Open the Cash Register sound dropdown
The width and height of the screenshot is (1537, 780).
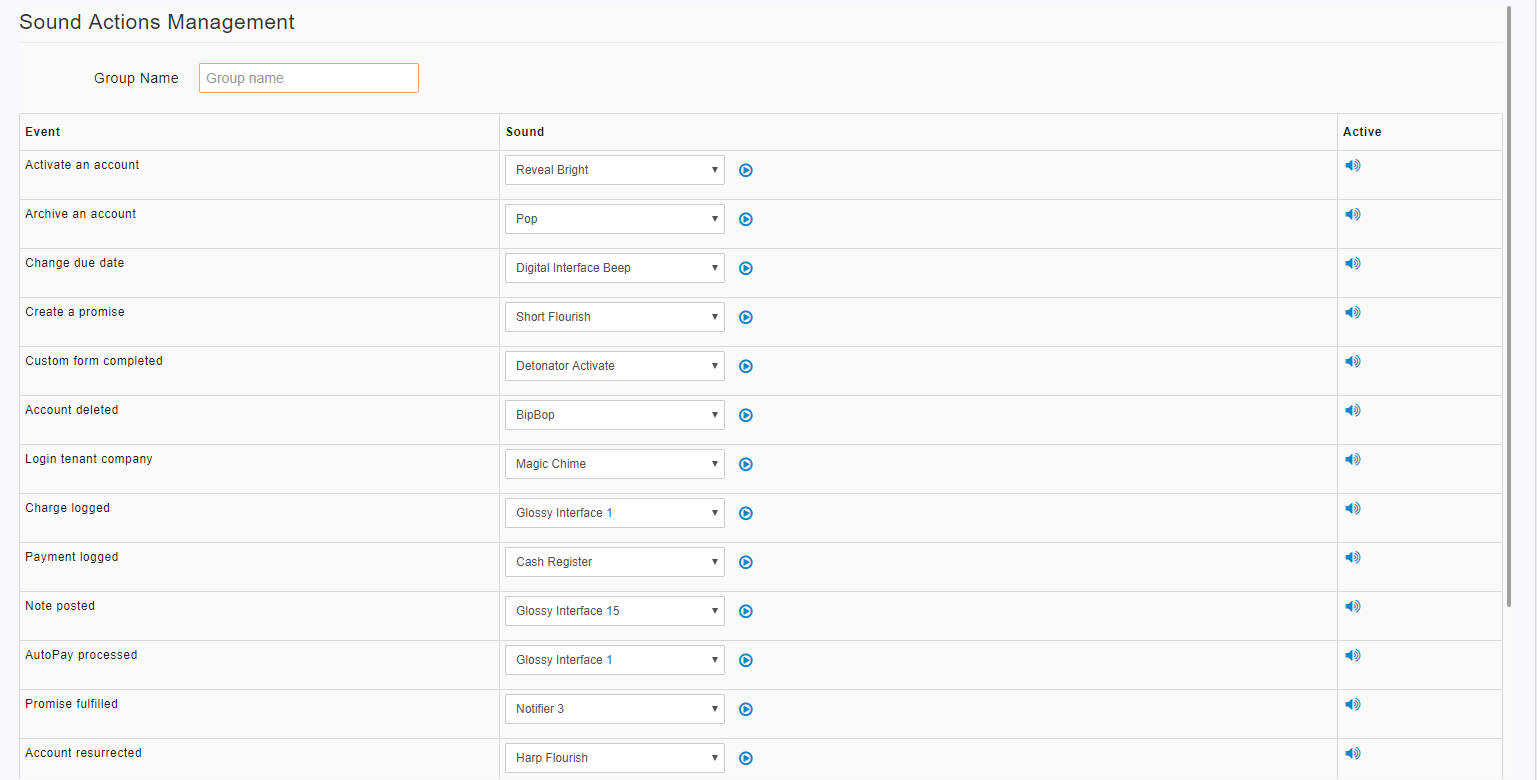click(x=615, y=562)
